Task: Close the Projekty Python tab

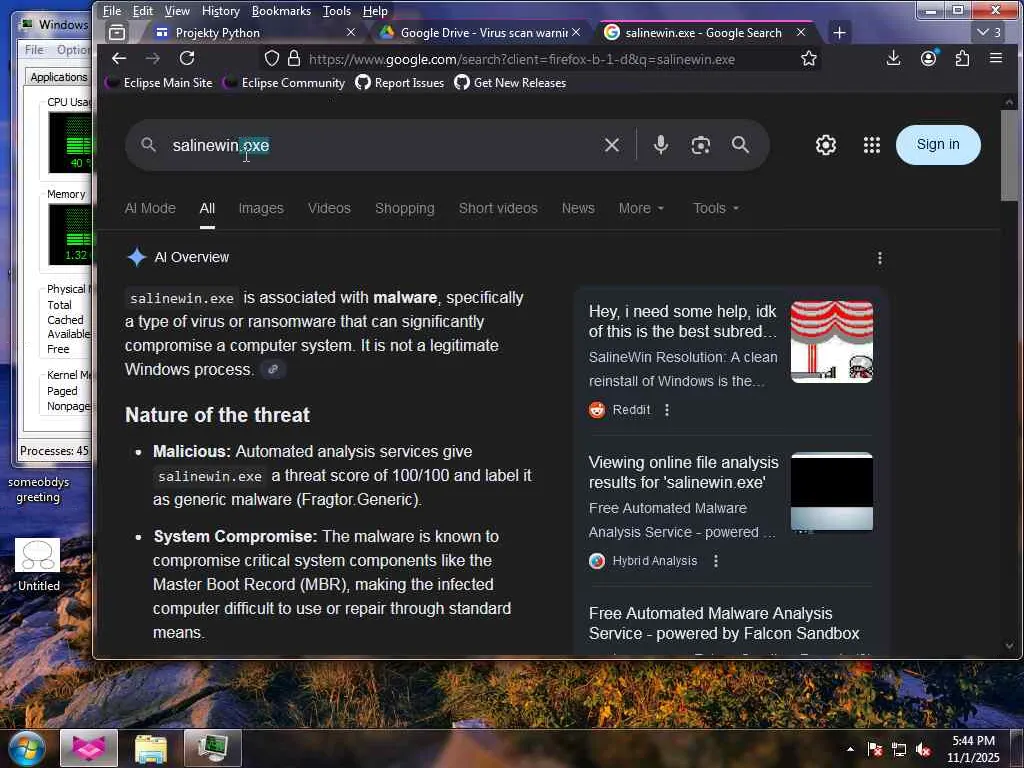Action: pyautogui.click(x=351, y=32)
